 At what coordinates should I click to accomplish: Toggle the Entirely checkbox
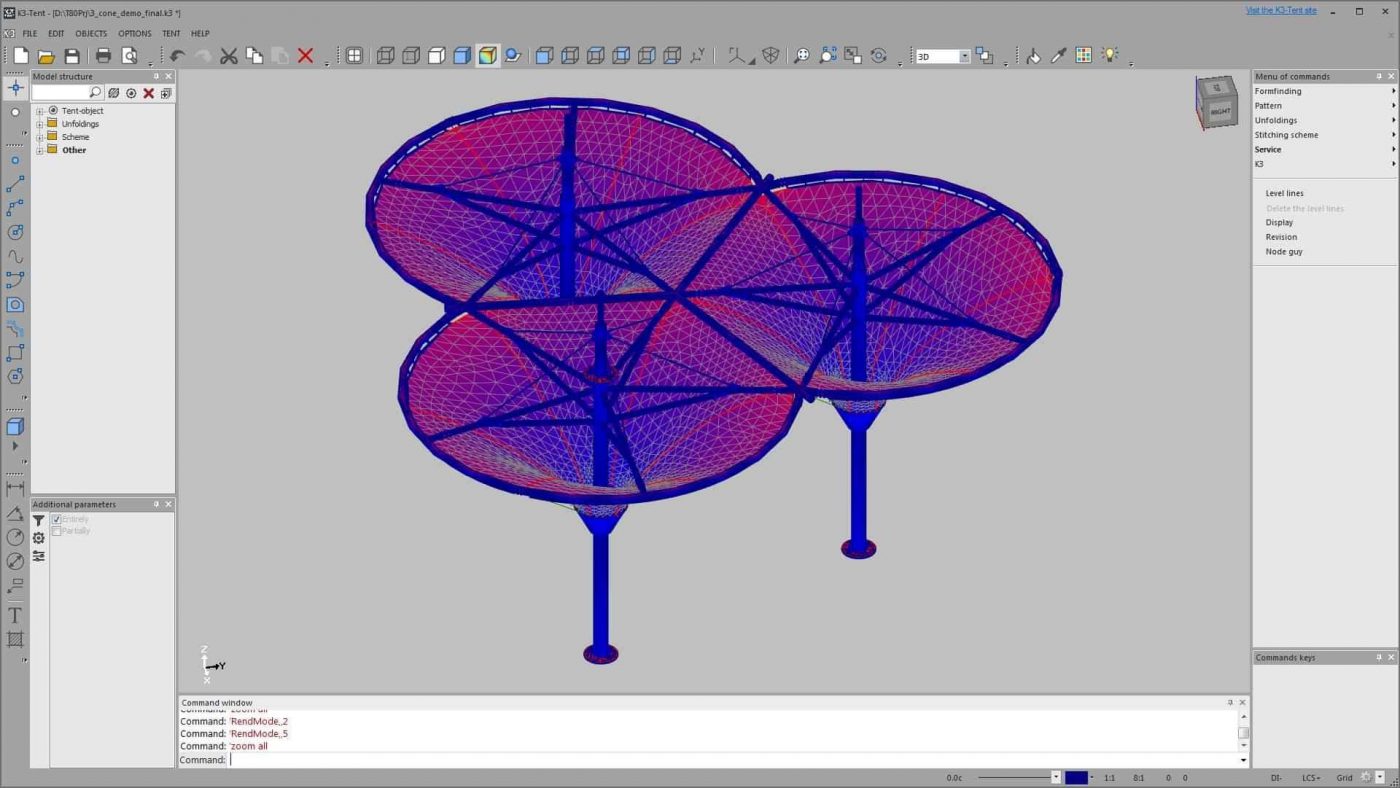57,520
